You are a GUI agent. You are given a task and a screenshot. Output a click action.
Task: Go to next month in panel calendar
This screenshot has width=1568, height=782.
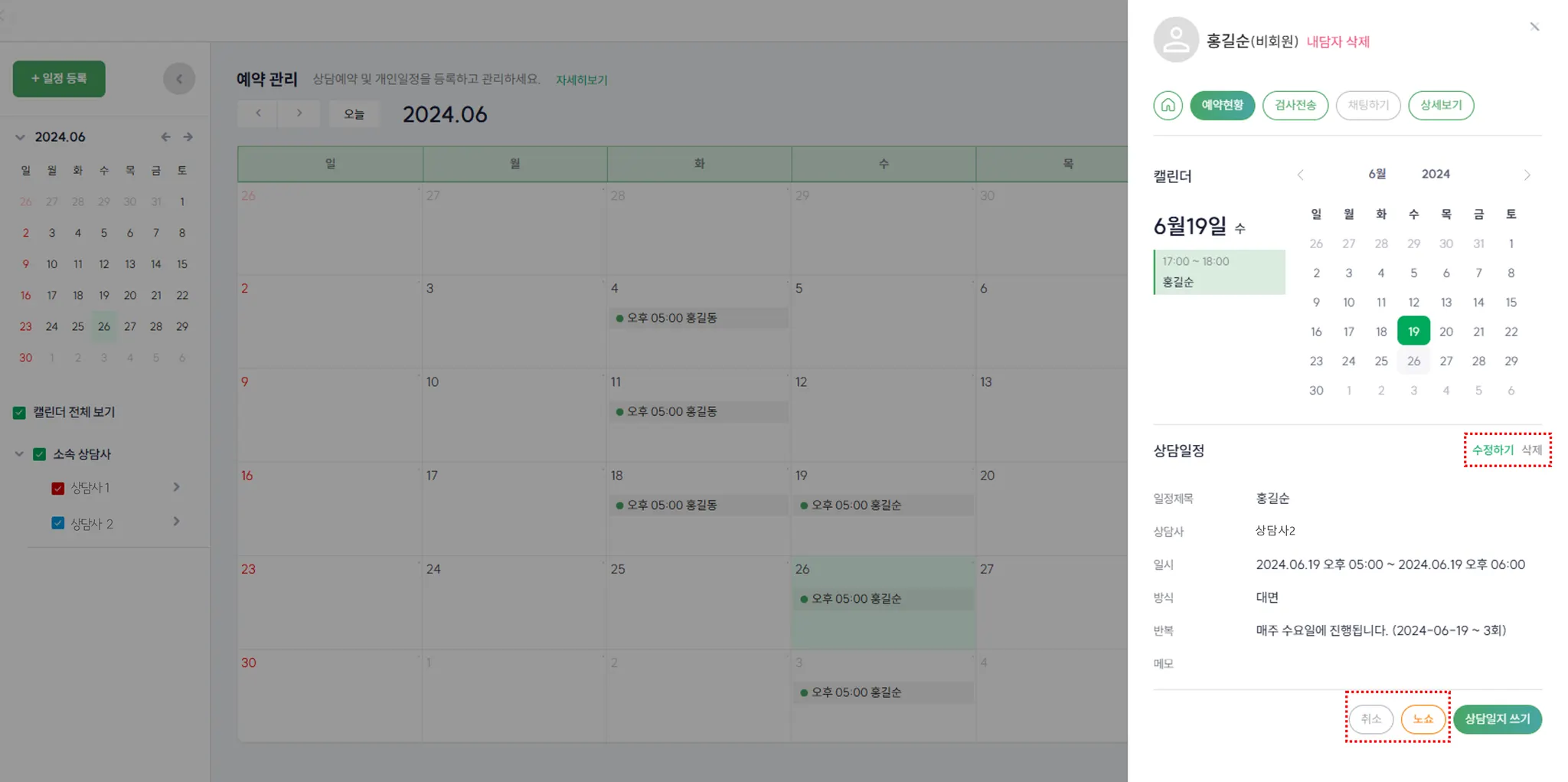(x=1527, y=175)
